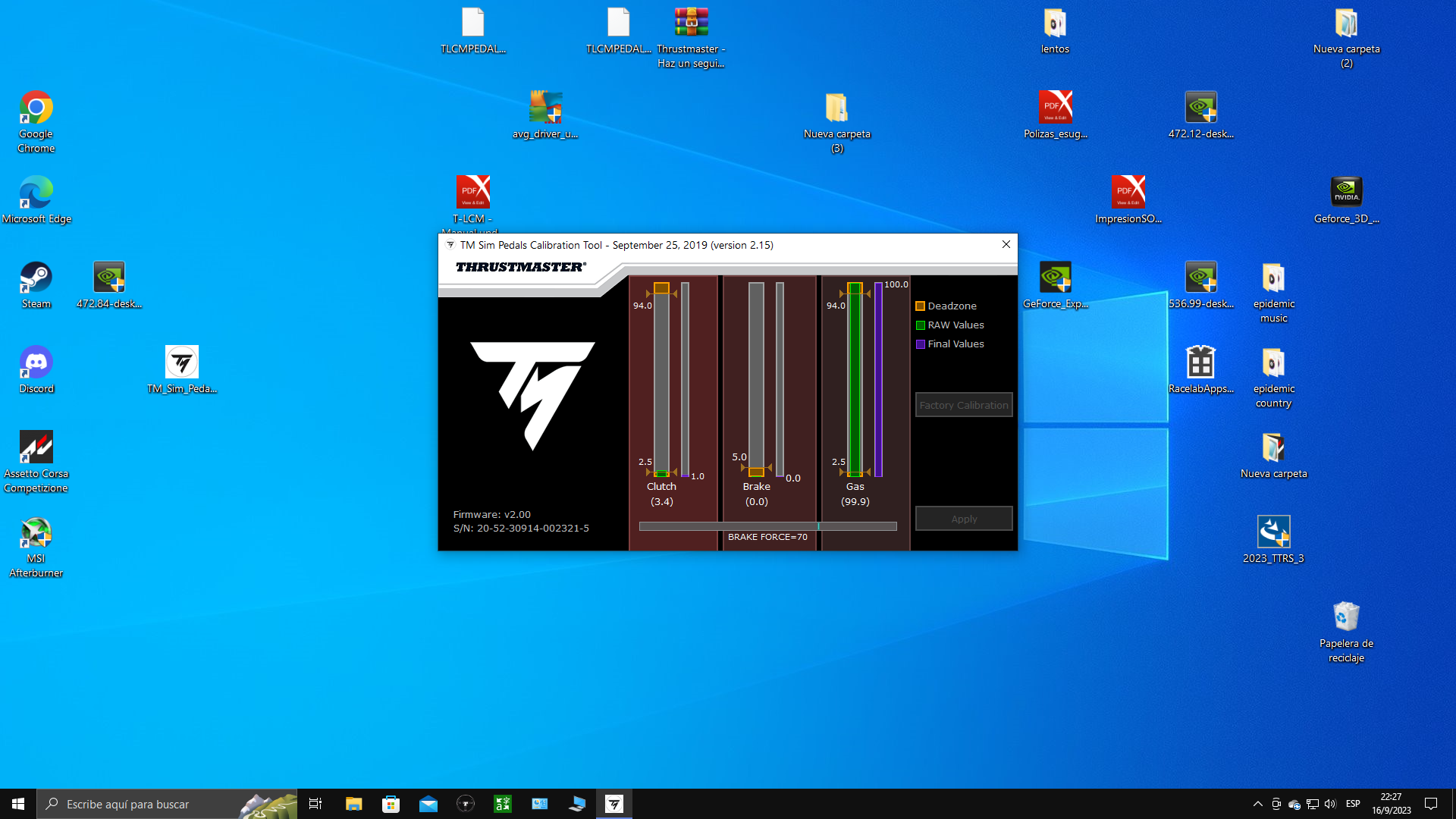Click the Gas lower deadzone handle
Image resolution: width=1456 pixels, height=819 pixels.
(x=855, y=473)
